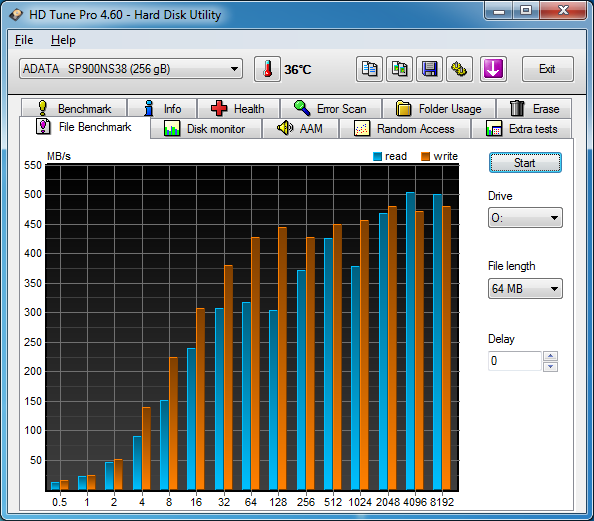594x521 pixels.
Task: Select the Random Access tab
Action: pos(405,129)
